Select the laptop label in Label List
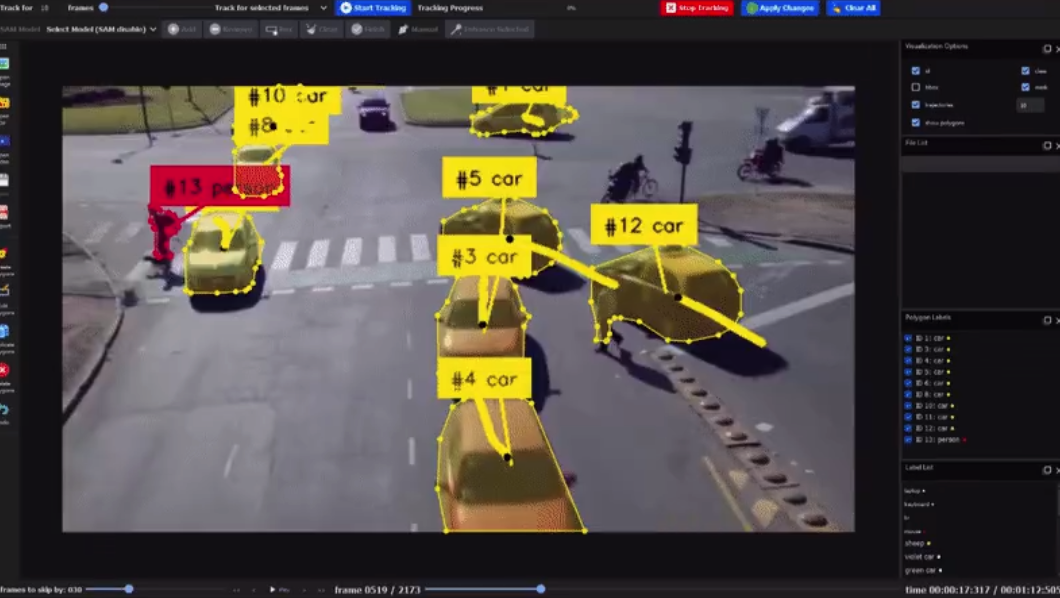 point(914,491)
